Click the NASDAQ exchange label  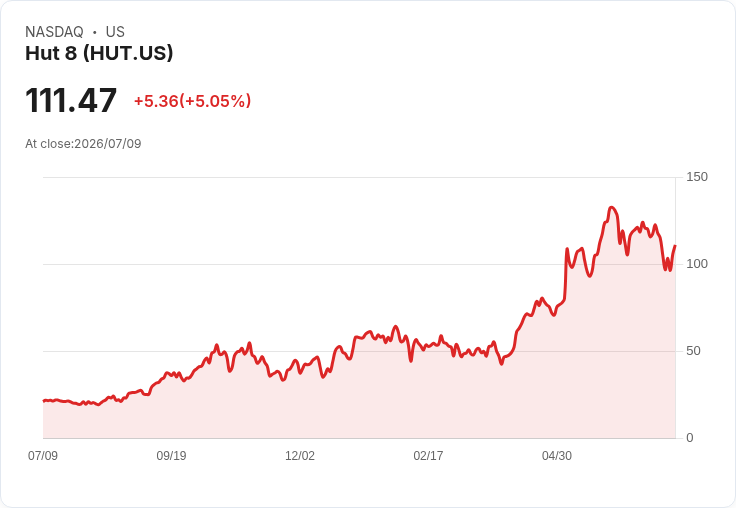[54, 32]
